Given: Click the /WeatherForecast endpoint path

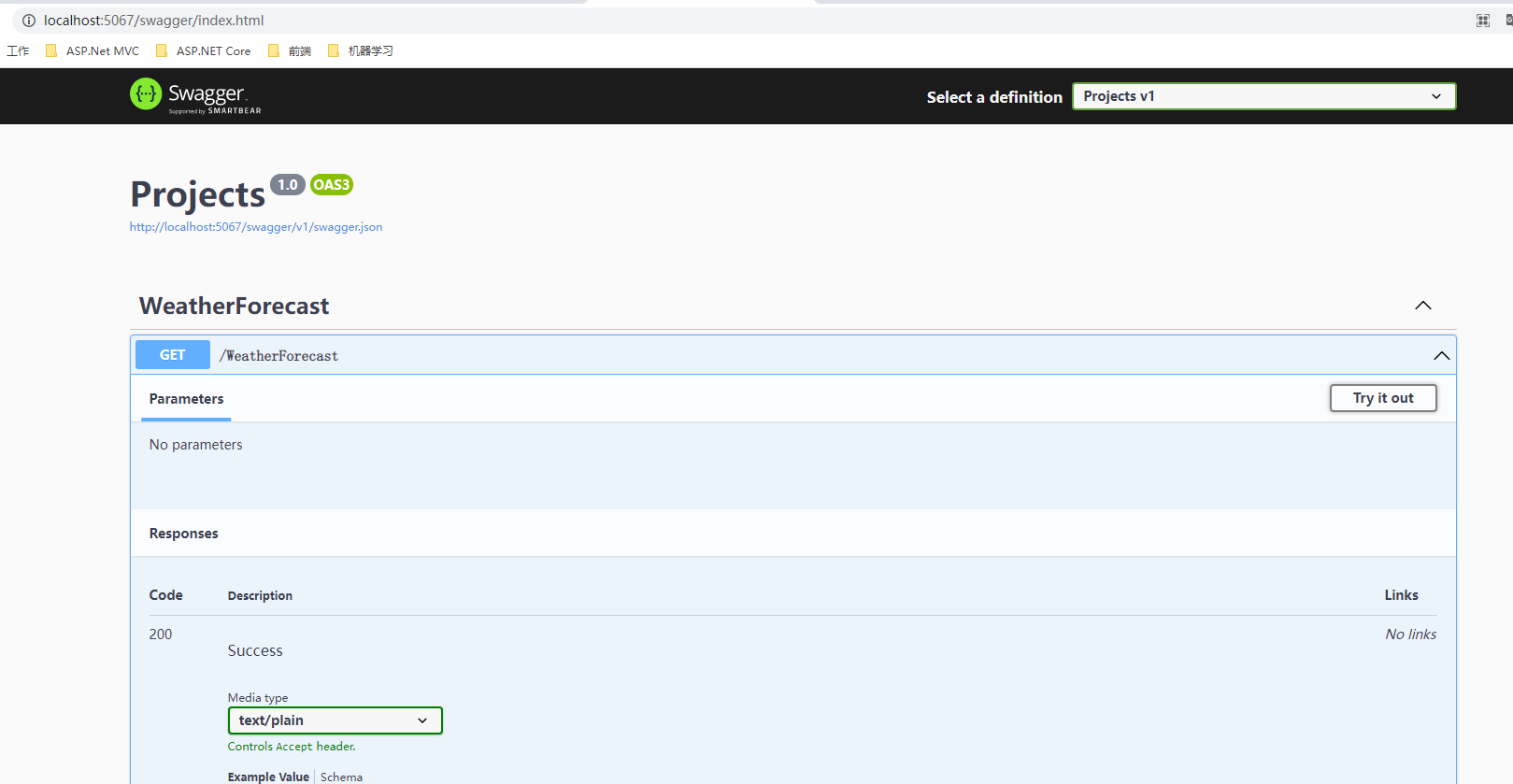Looking at the screenshot, I should click(278, 356).
